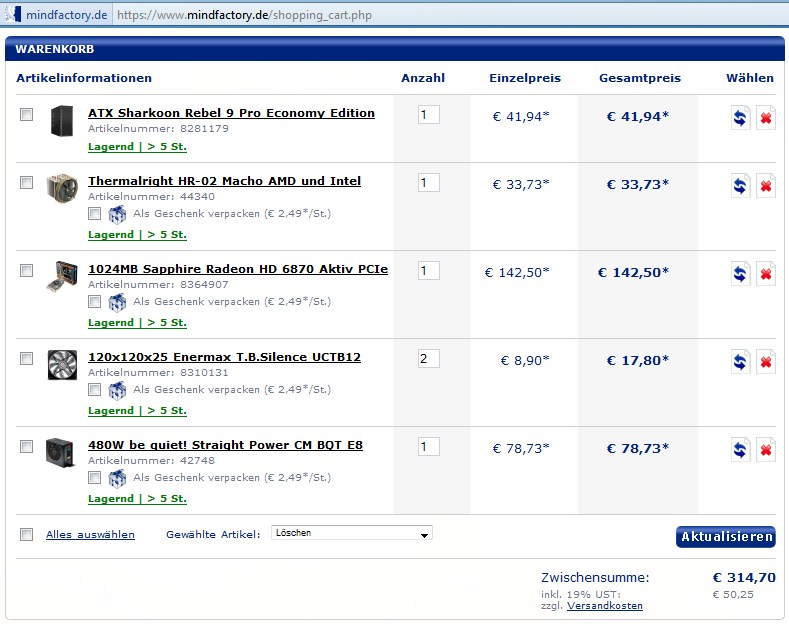
Task: Click the Gesamtpreis € 142,50 value
Action: click(634, 273)
